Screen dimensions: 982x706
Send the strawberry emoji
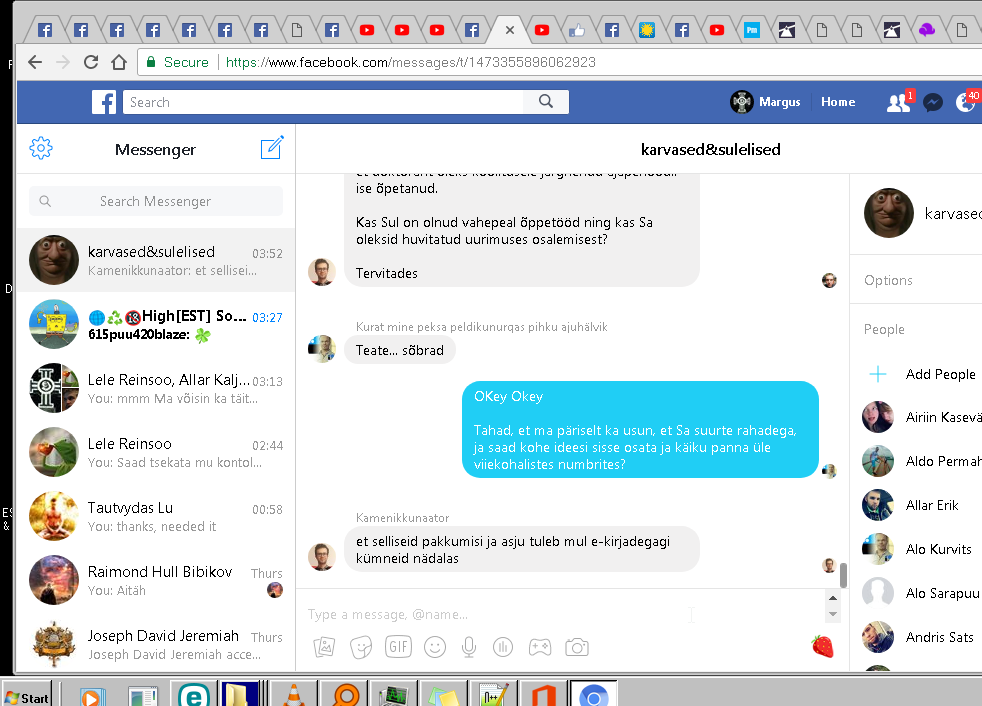822,646
